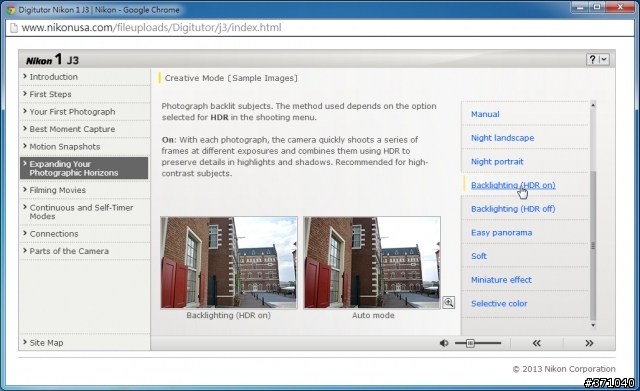Image resolution: width=640 pixels, height=391 pixels.
Task: Click the Chrome favicon in title bar
Action: 11,9
